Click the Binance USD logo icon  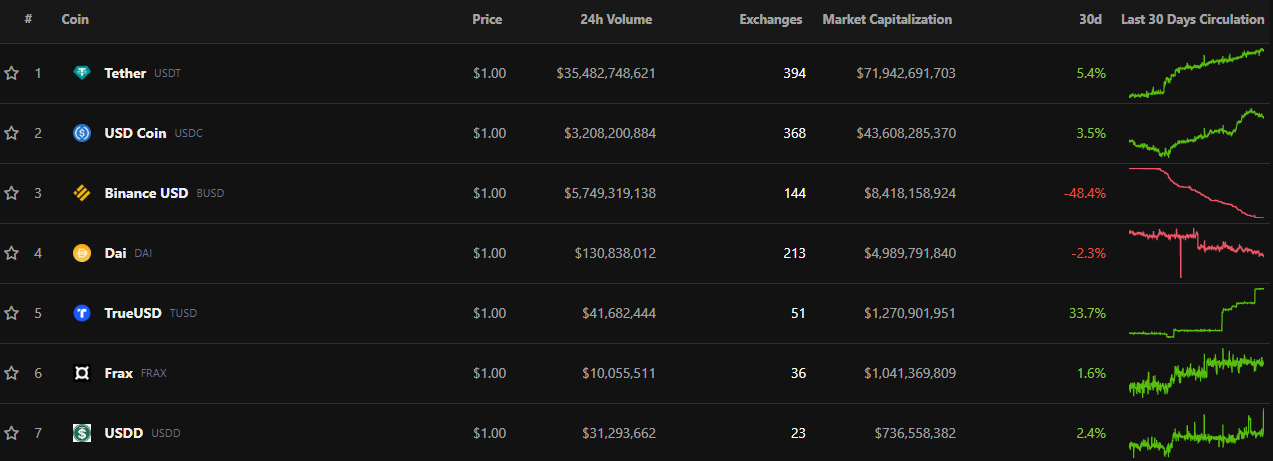(82, 193)
